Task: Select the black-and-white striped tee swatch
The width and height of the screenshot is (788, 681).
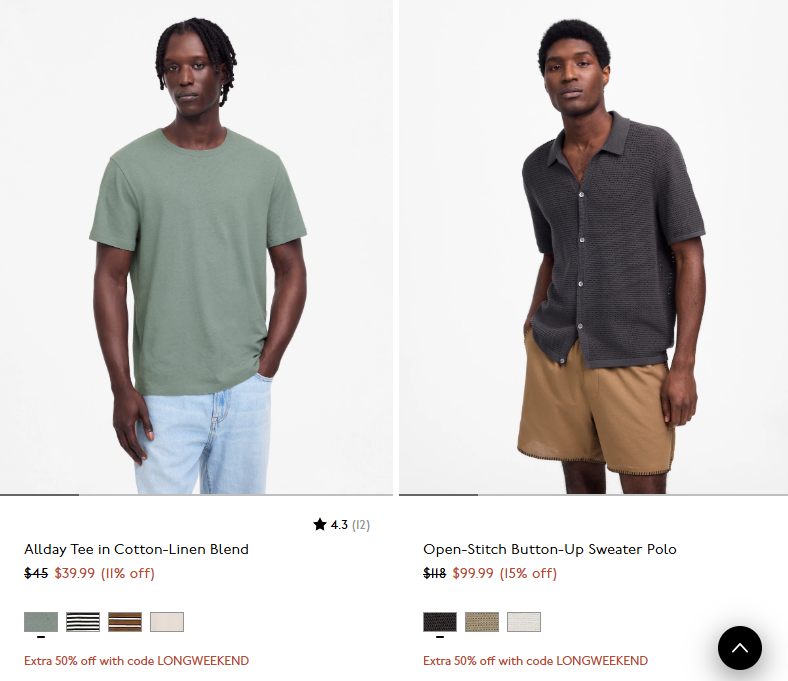Action: point(83,622)
